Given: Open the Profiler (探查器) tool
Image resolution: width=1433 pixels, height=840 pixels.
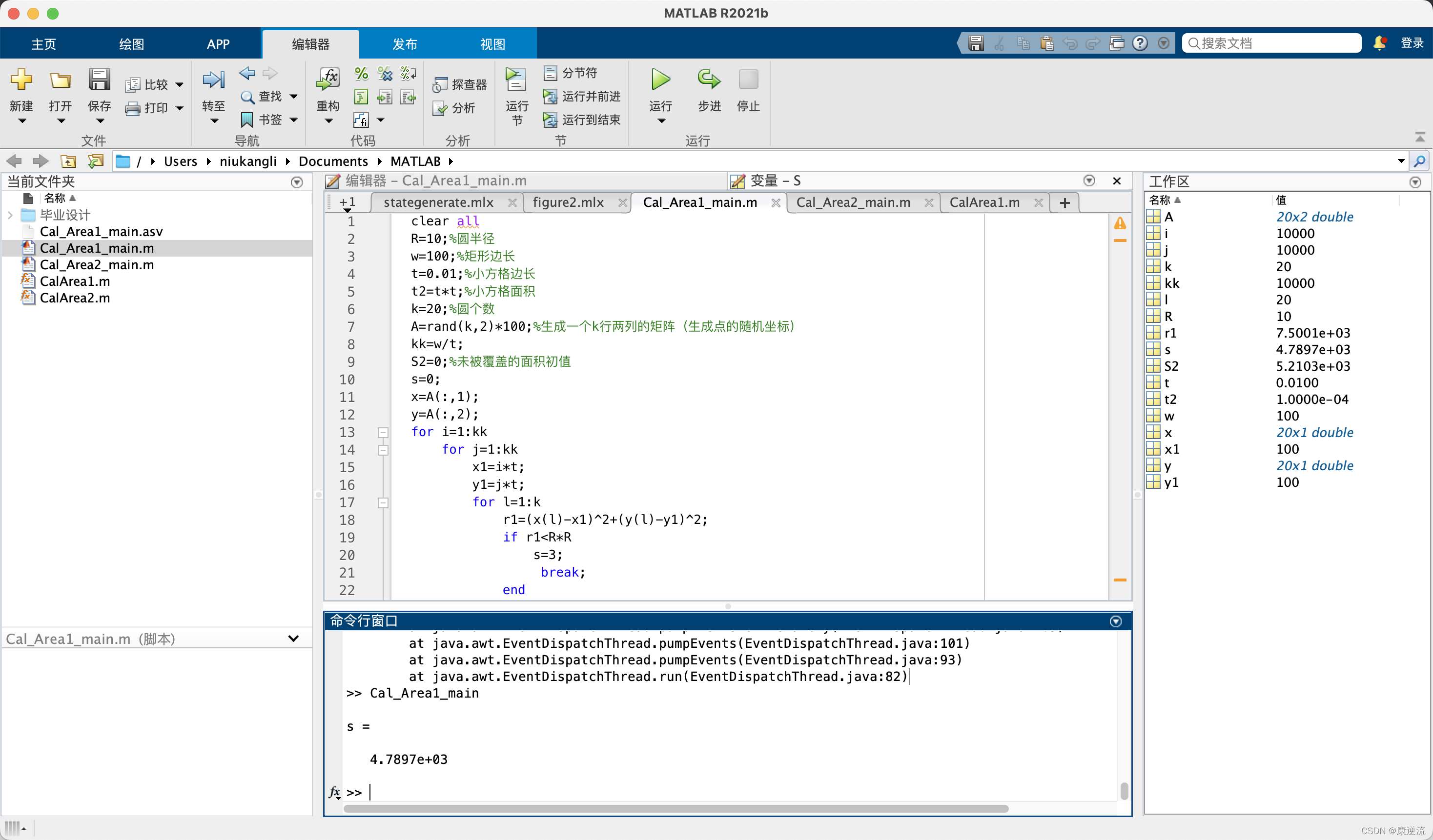Looking at the screenshot, I should (x=460, y=85).
